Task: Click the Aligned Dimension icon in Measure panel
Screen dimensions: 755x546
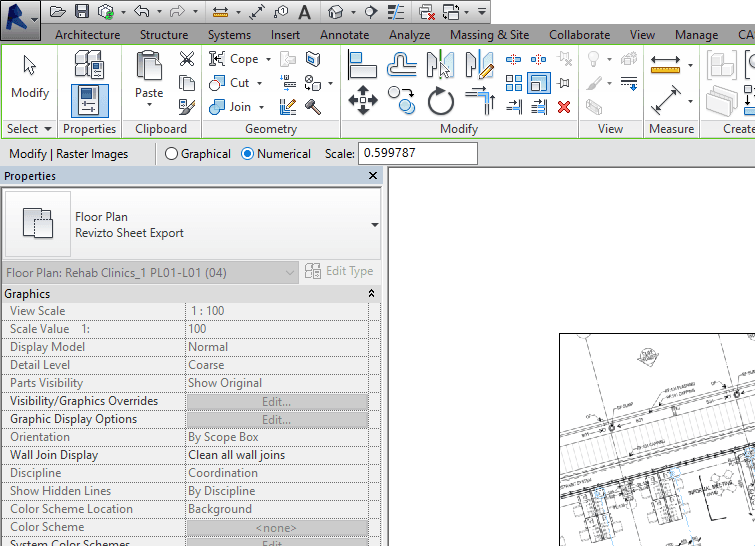Action: tap(665, 100)
